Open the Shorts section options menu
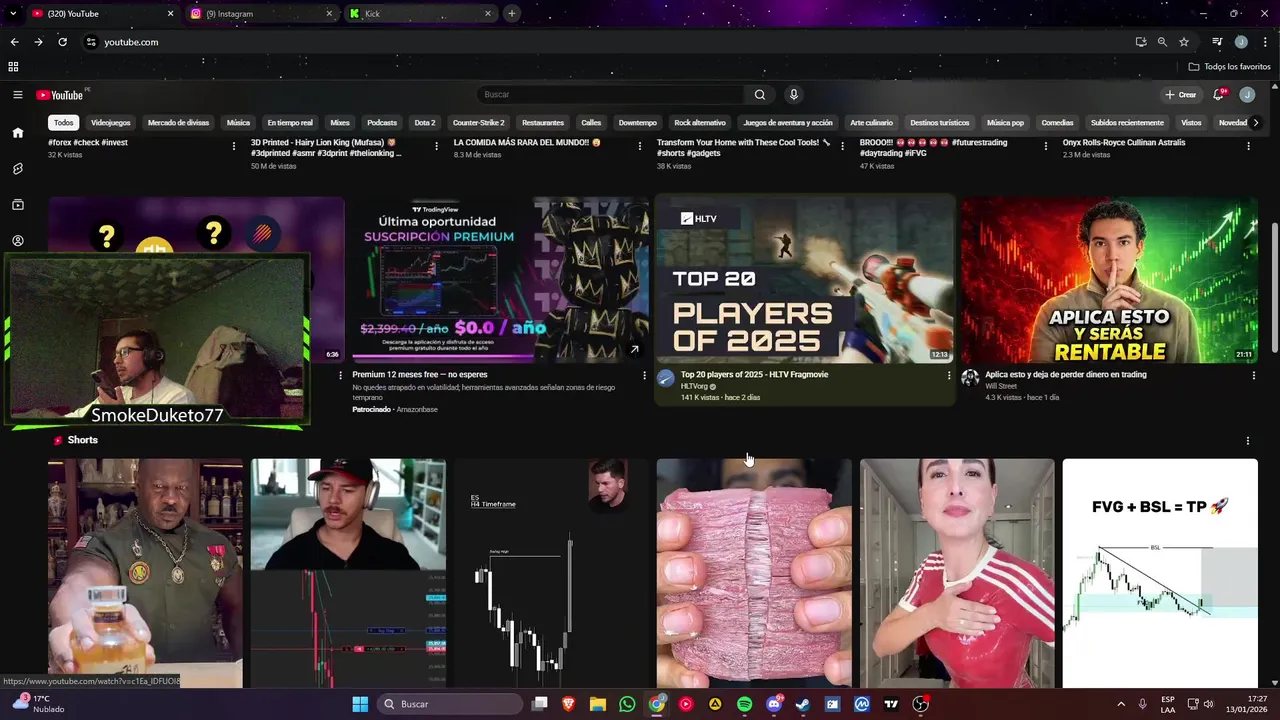This screenshot has width=1280, height=720. [1247, 441]
